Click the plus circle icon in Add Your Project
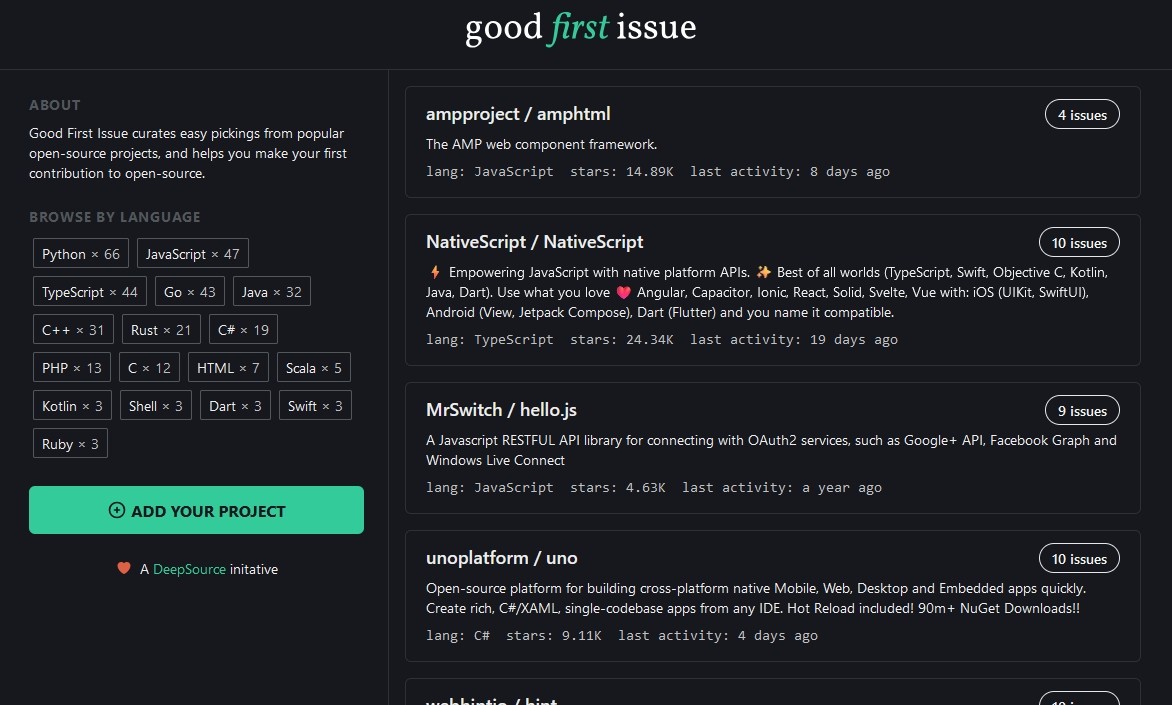 [117, 511]
